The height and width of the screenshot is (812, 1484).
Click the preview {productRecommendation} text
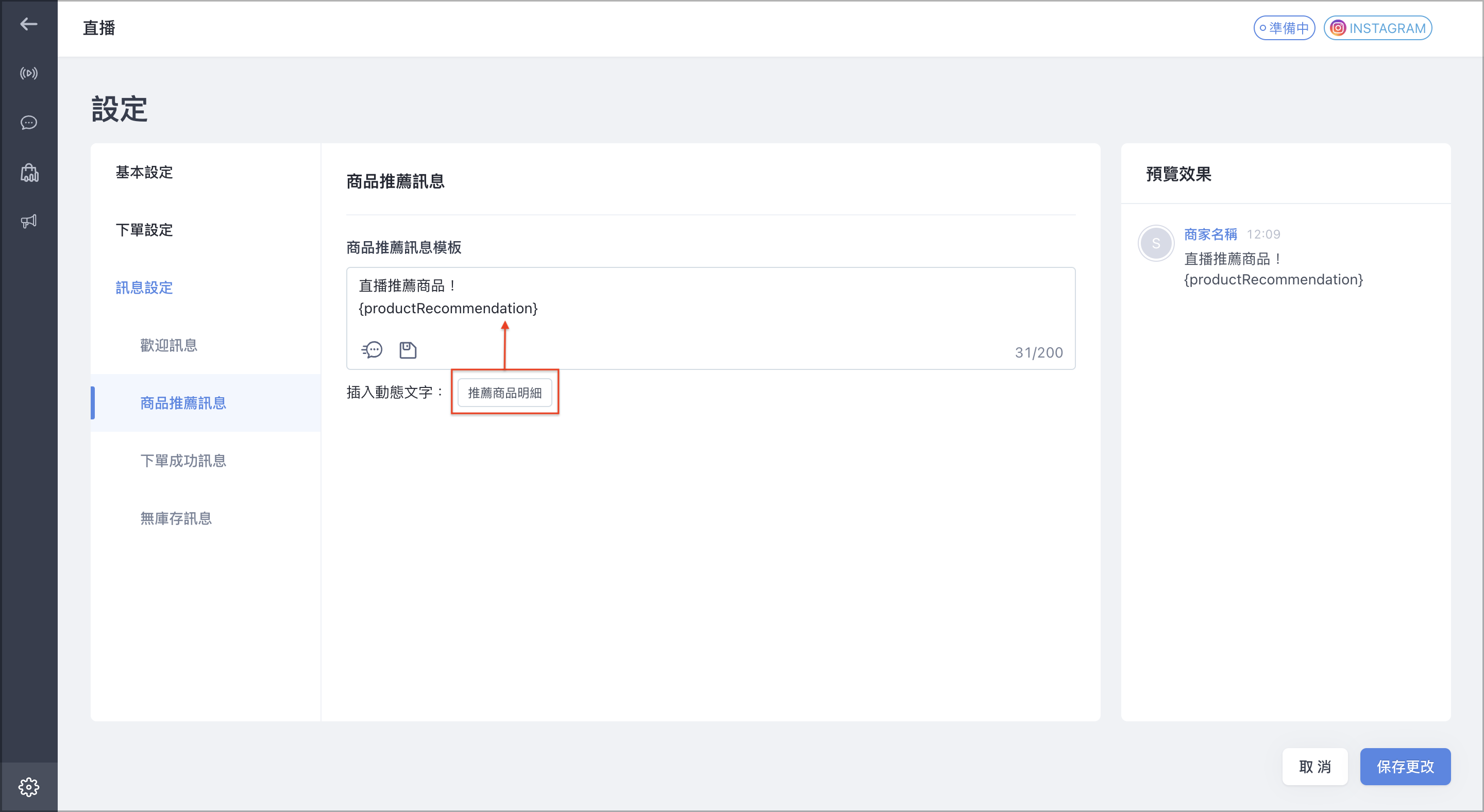coord(1273,279)
